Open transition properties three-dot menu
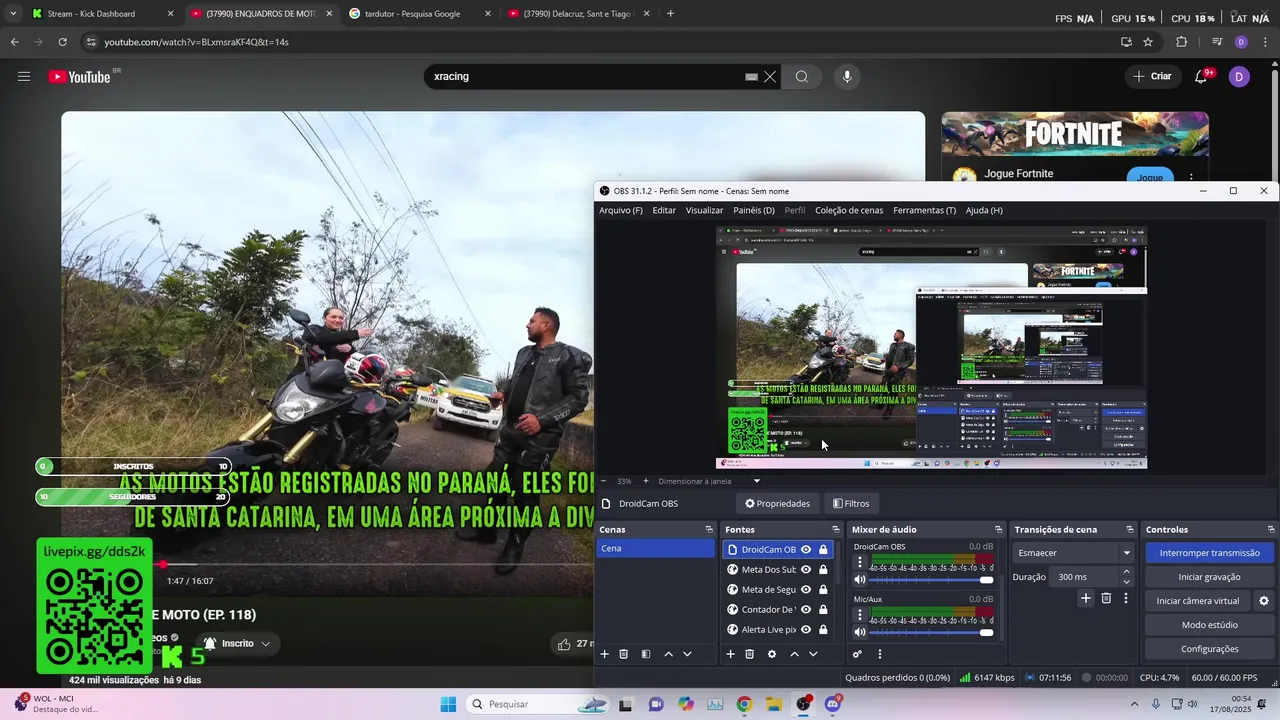 click(1126, 598)
